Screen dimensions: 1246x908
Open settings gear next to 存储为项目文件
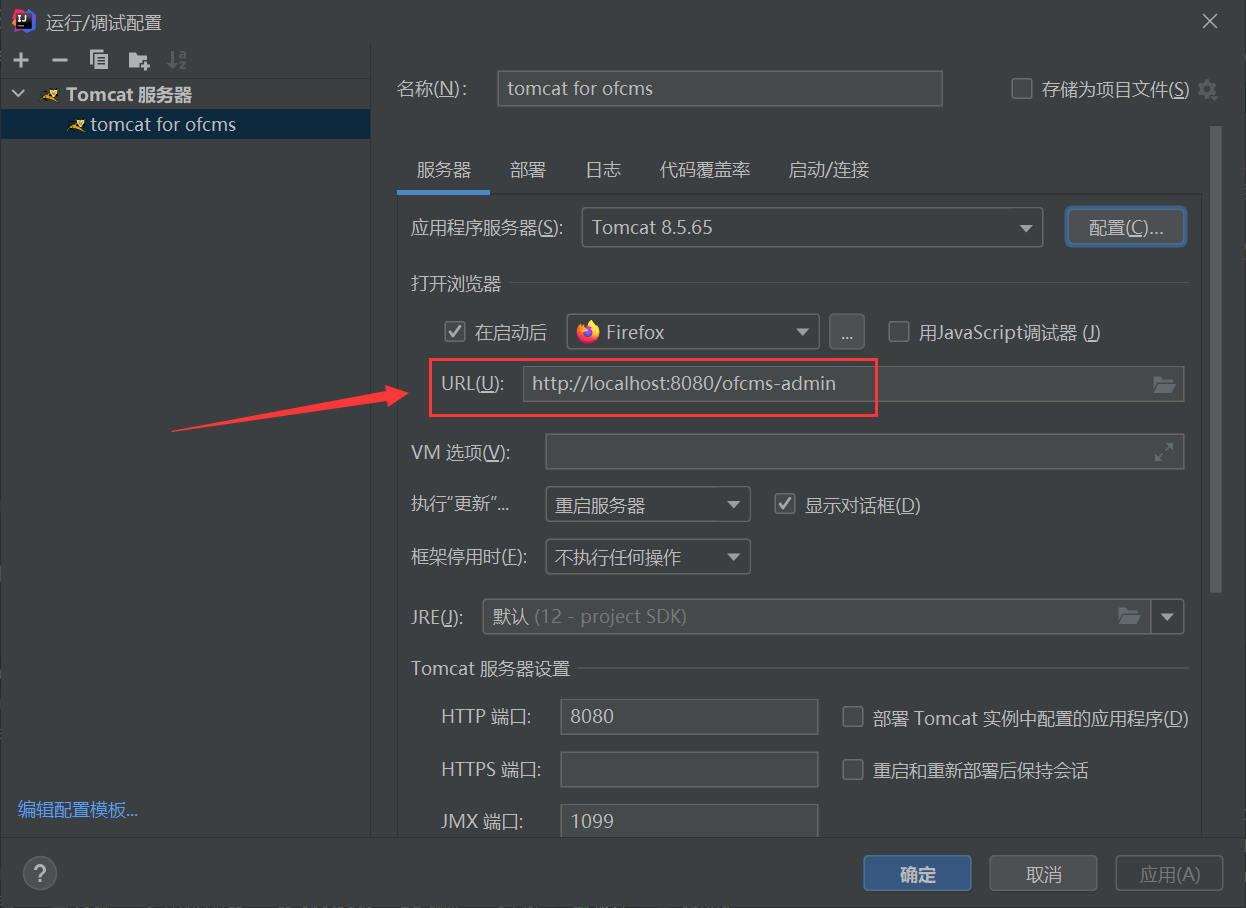pos(1207,89)
